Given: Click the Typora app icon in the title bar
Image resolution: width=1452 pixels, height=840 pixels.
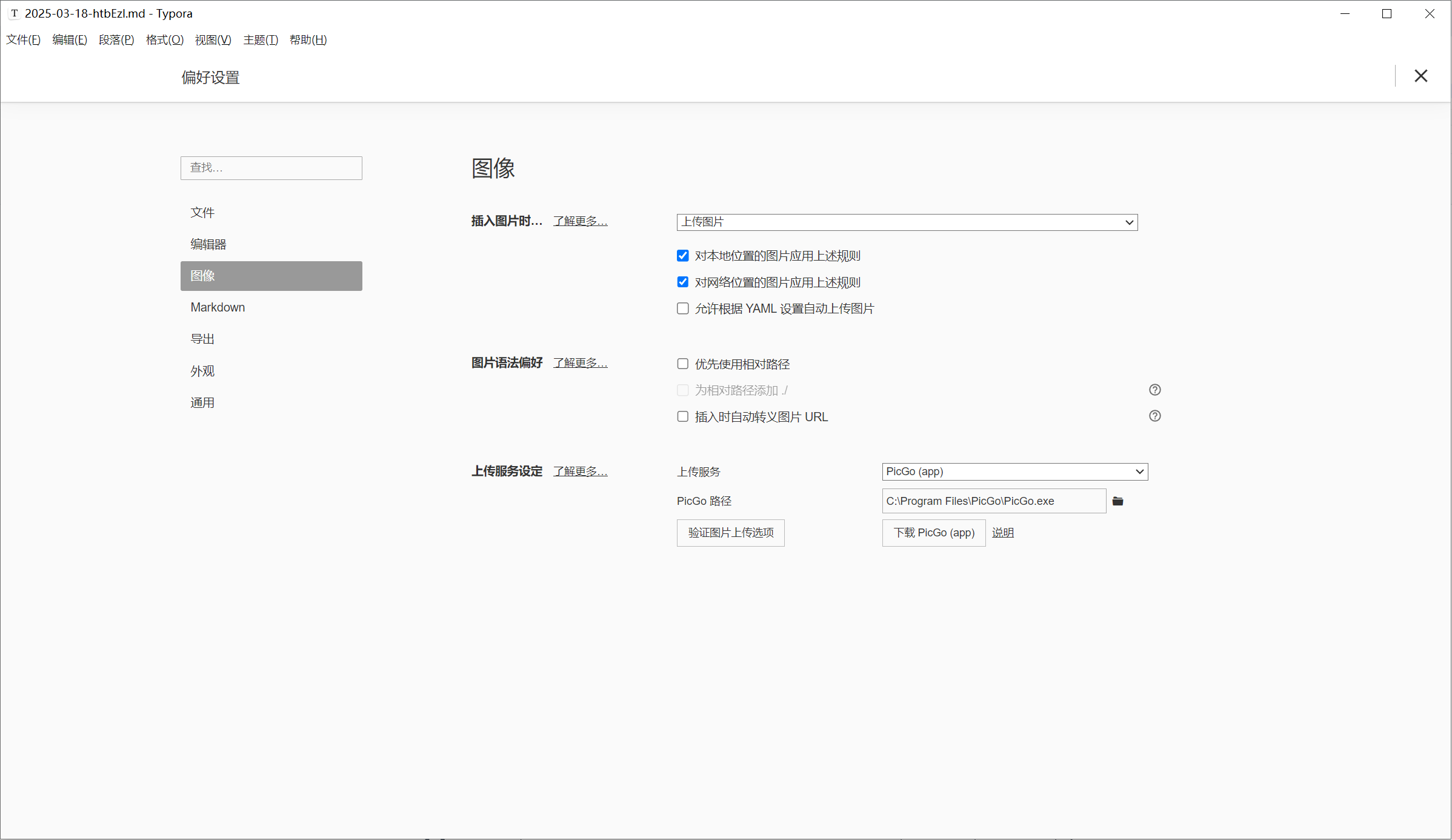Looking at the screenshot, I should [15, 13].
